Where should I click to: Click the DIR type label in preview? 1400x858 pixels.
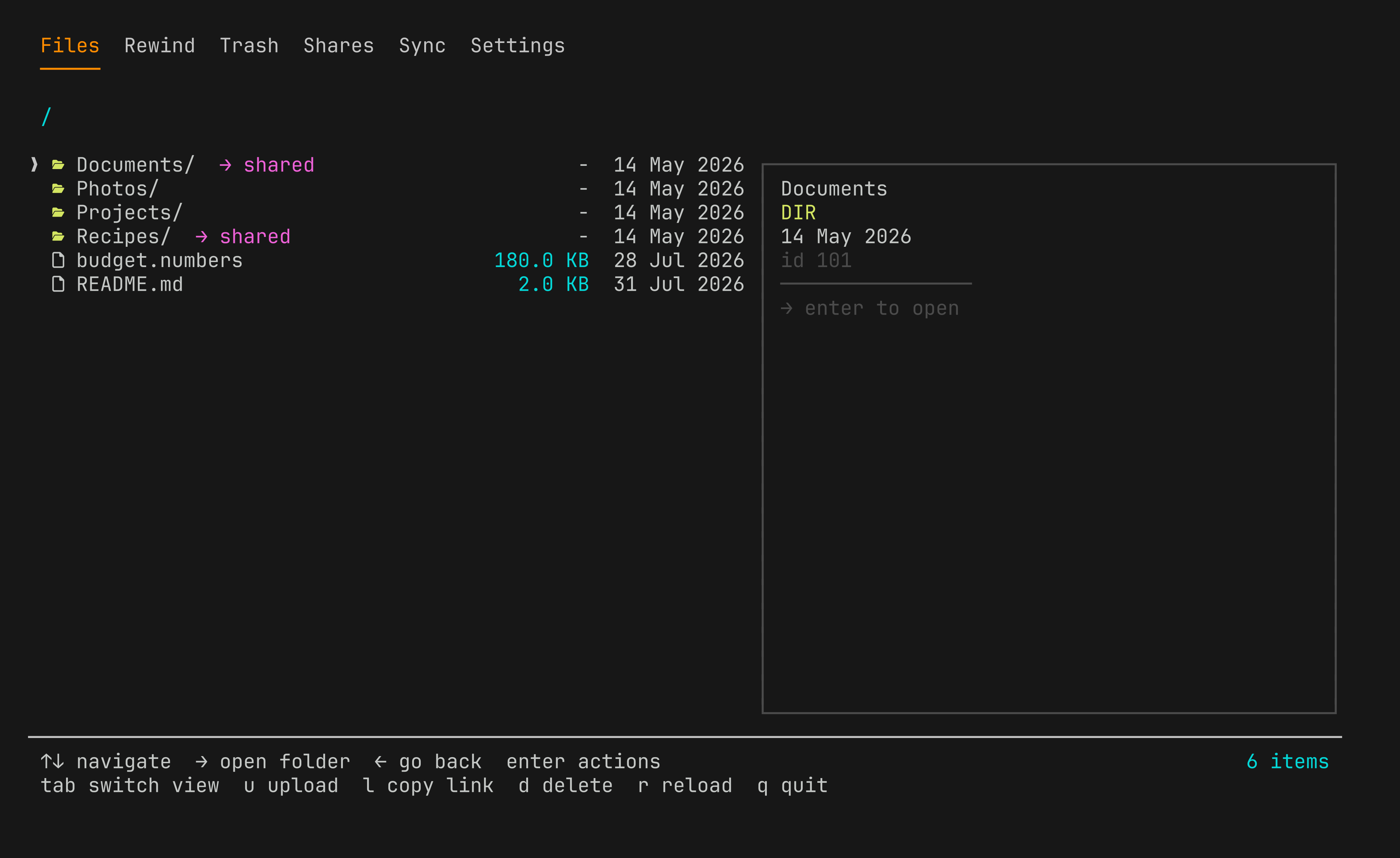[x=798, y=212]
